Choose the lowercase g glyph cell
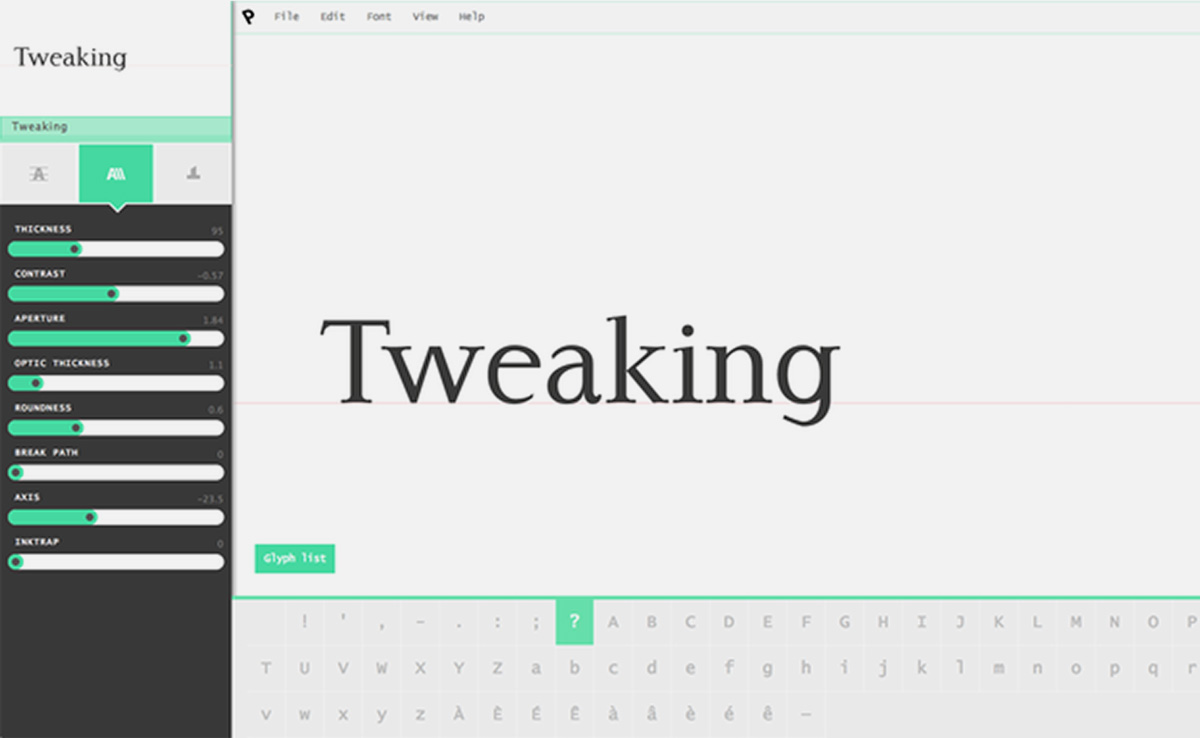The image size is (1200, 738). 767,668
